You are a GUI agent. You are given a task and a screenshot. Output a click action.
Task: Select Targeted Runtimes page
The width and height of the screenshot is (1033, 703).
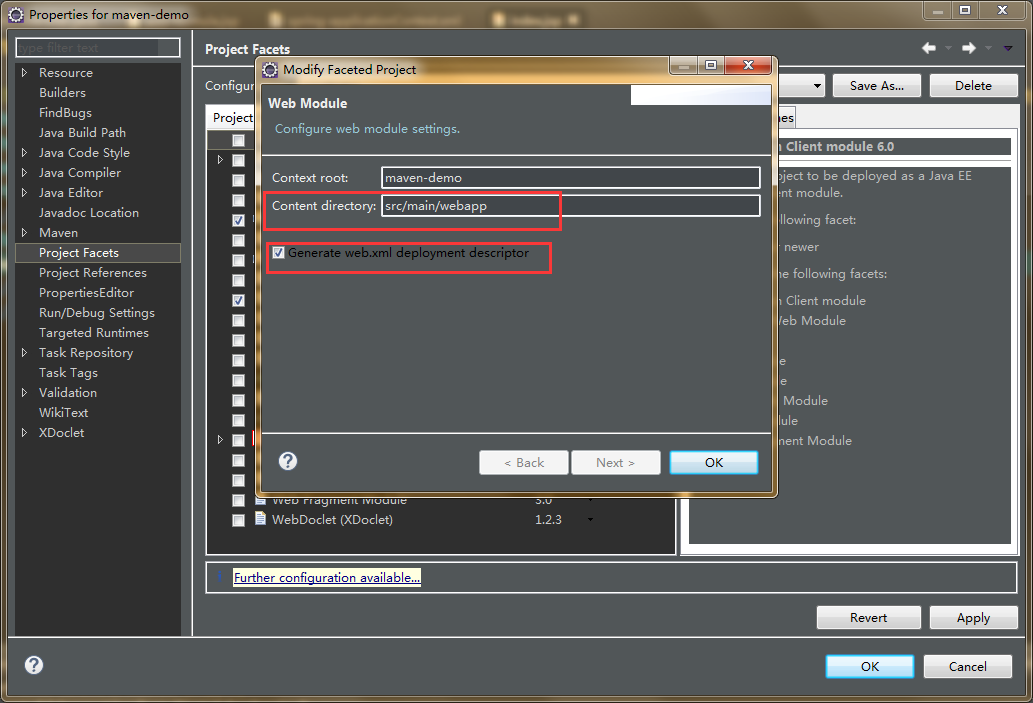tap(94, 333)
